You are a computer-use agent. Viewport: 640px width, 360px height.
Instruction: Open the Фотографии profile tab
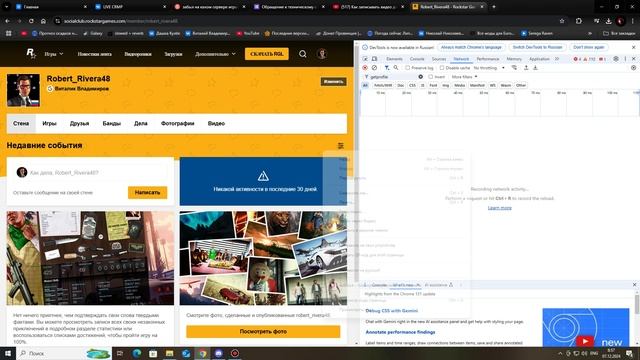[x=178, y=123]
